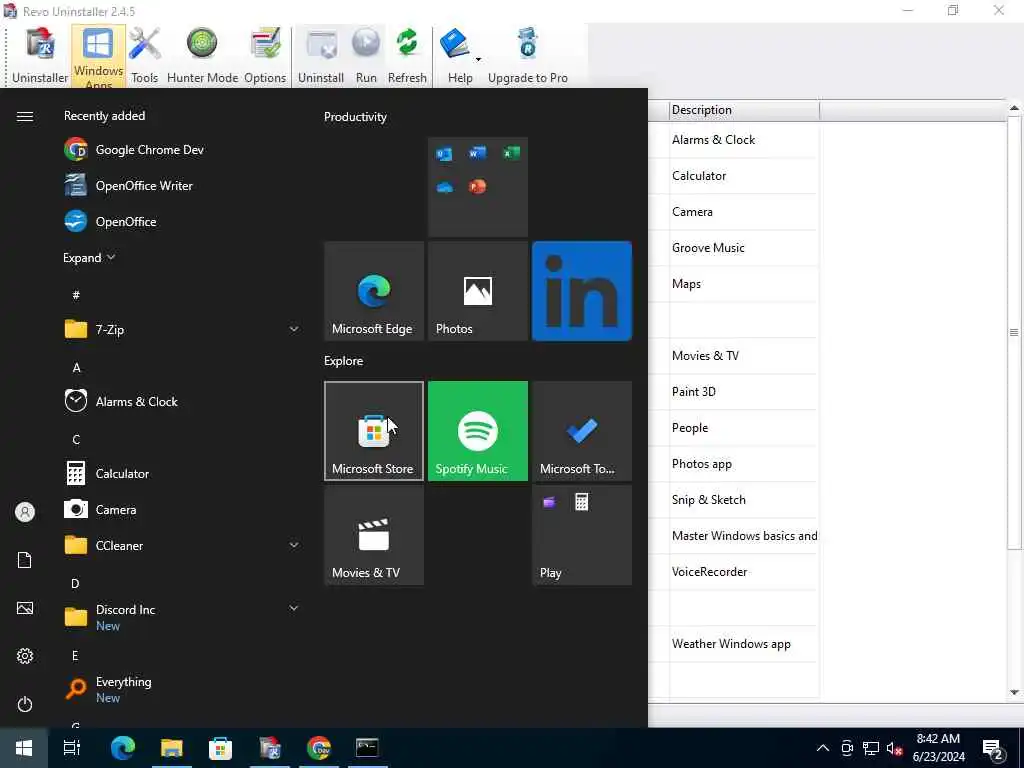Click the muted volume tray icon
This screenshot has height=768, width=1024.
tap(894, 749)
